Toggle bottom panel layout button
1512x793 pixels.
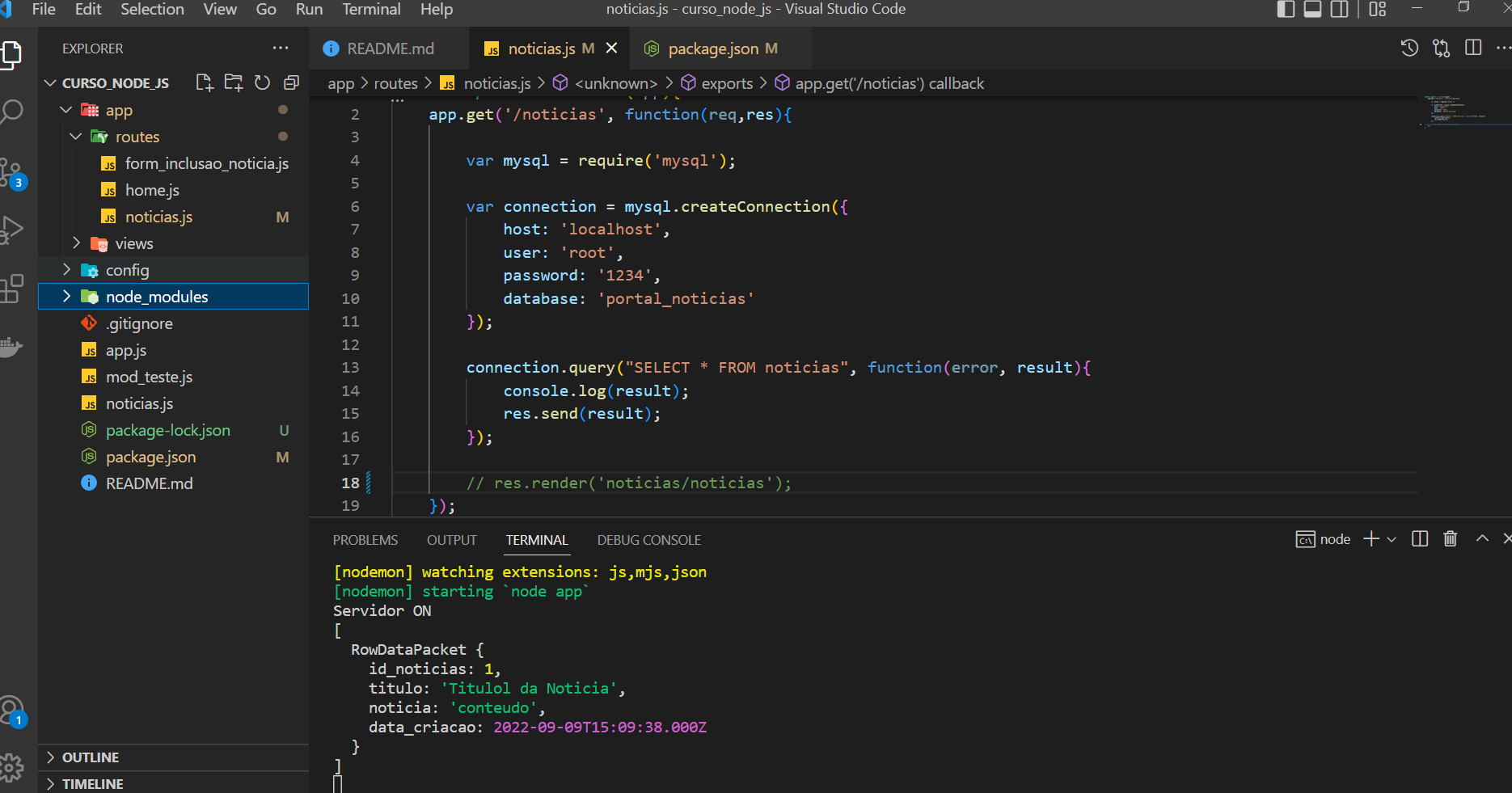tap(1313, 9)
